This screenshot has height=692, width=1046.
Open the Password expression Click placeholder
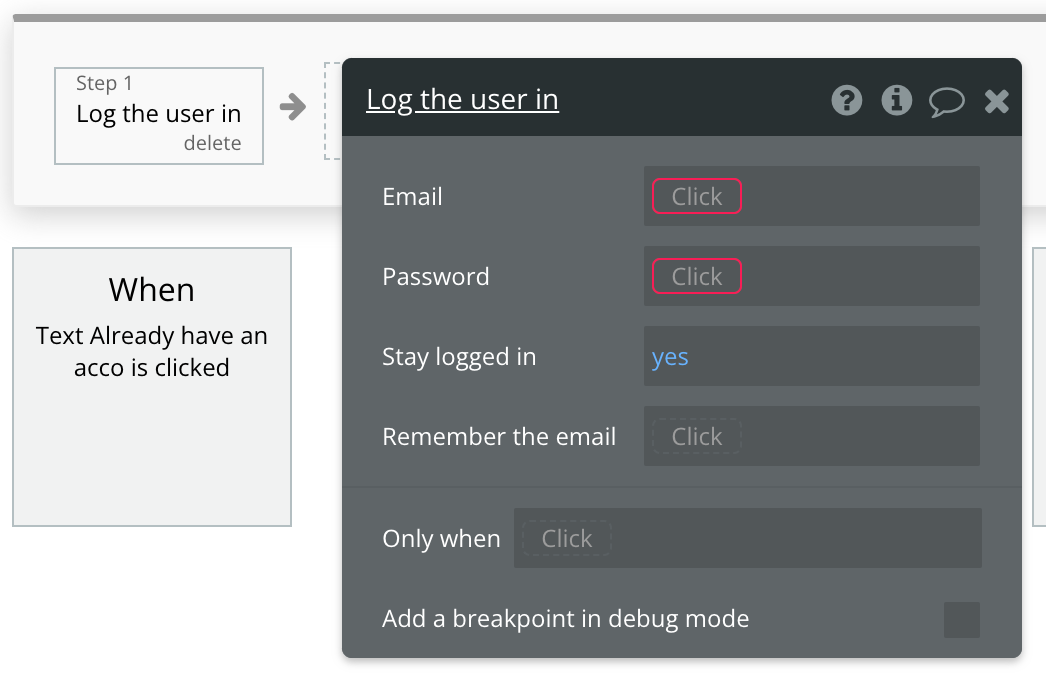click(696, 276)
